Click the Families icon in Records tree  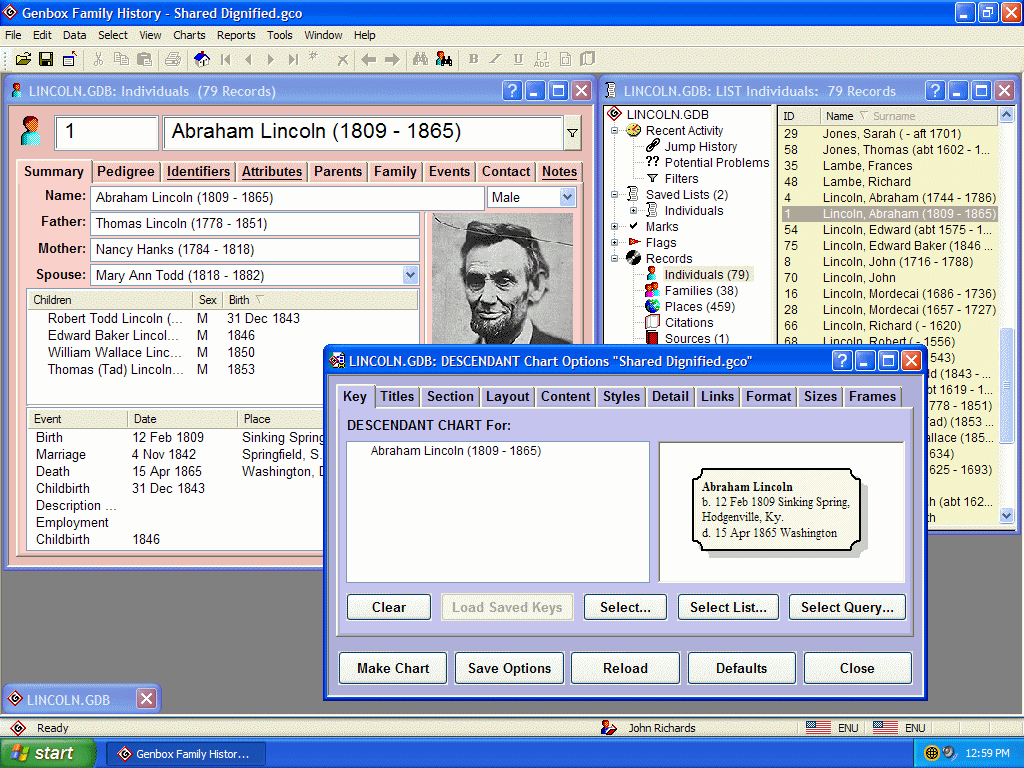652,291
